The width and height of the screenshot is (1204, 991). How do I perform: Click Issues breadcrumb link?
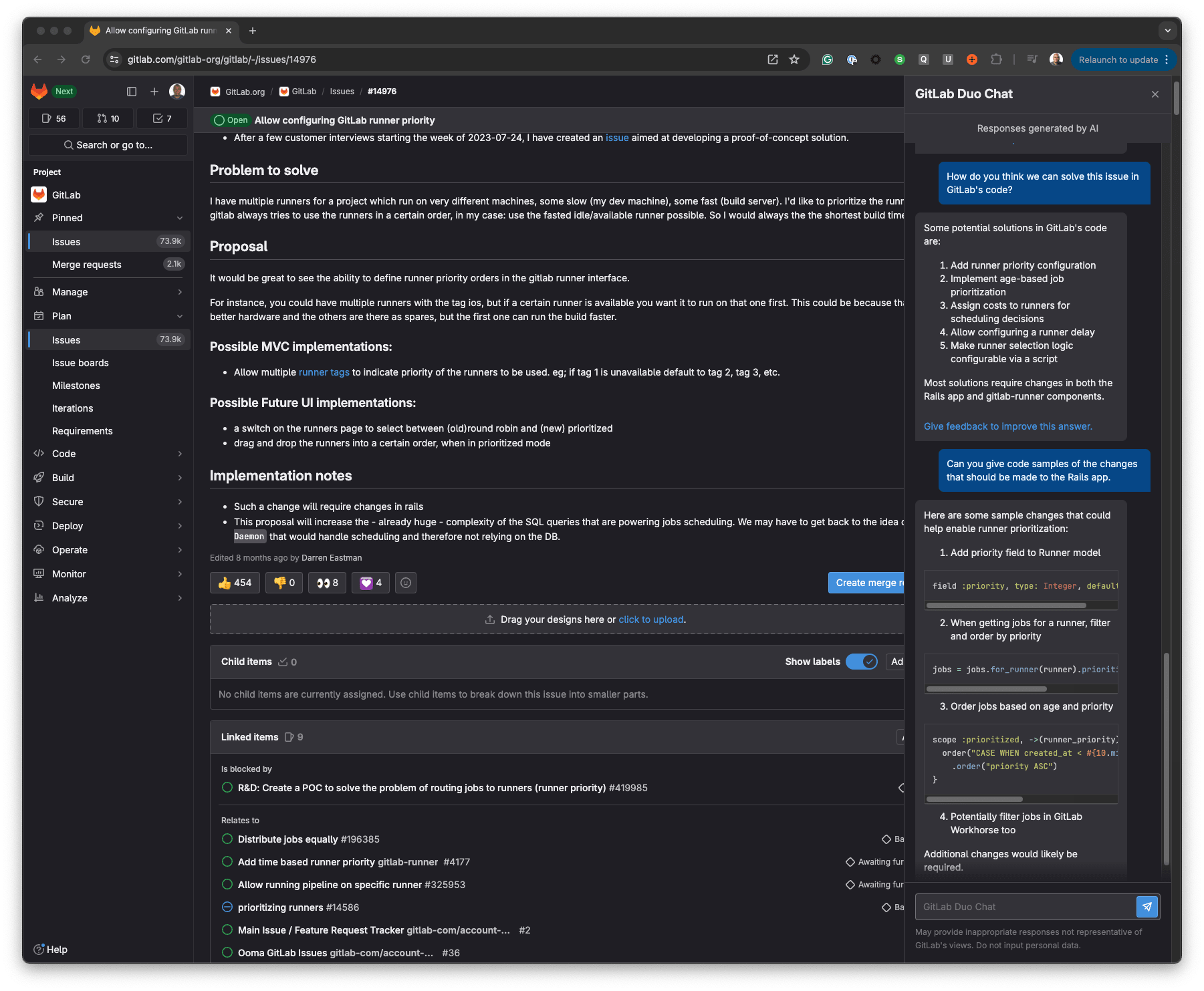tap(342, 92)
